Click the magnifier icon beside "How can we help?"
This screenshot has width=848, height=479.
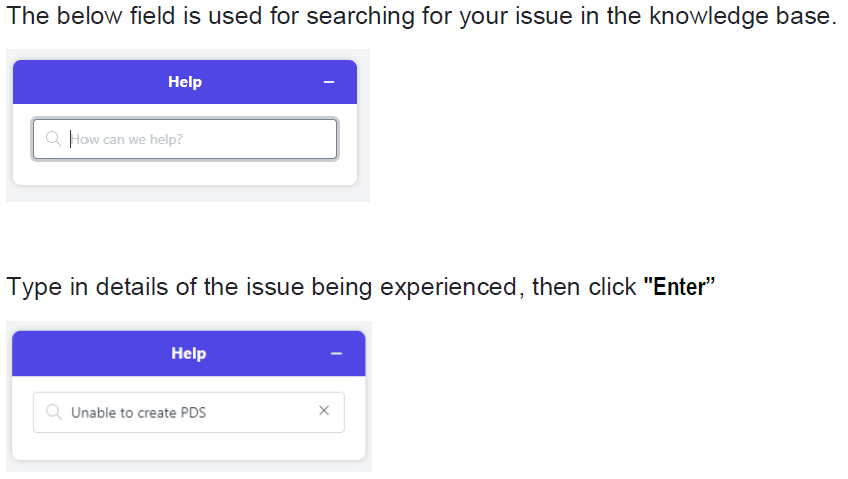53,139
